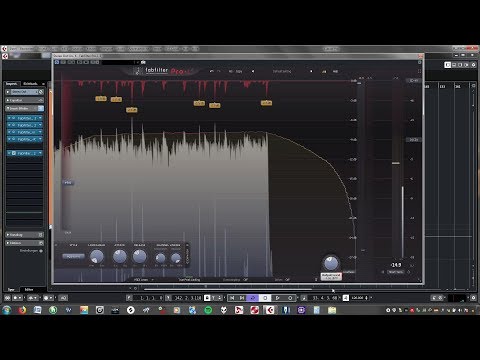Image resolution: width=480 pixels, height=360 pixels.
Task: Bypass the first FabFilter insert slot
Action: click(x=9, y=118)
